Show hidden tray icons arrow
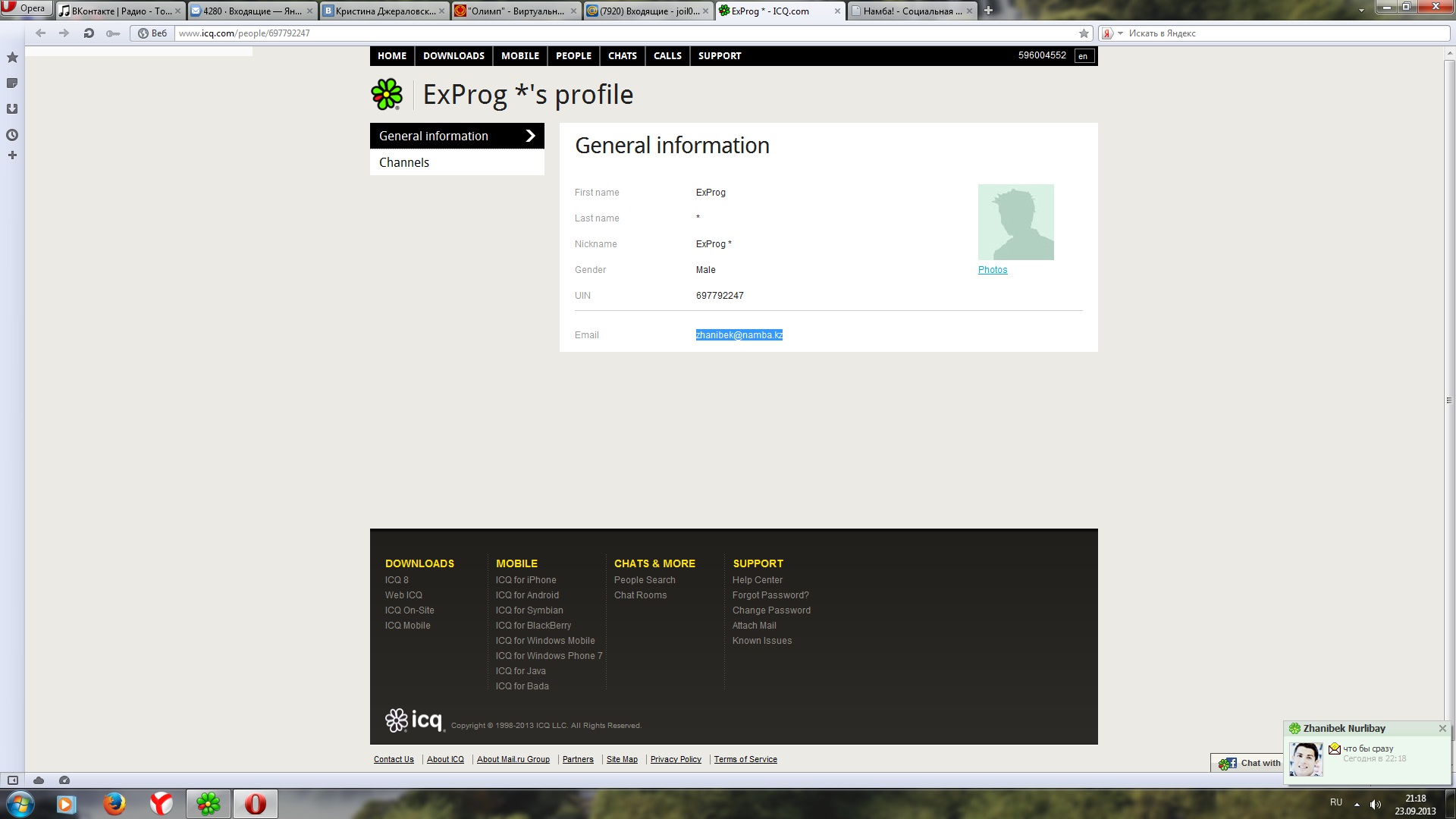This screenshot has width=1456, height=819. [x=1357, y=804]
